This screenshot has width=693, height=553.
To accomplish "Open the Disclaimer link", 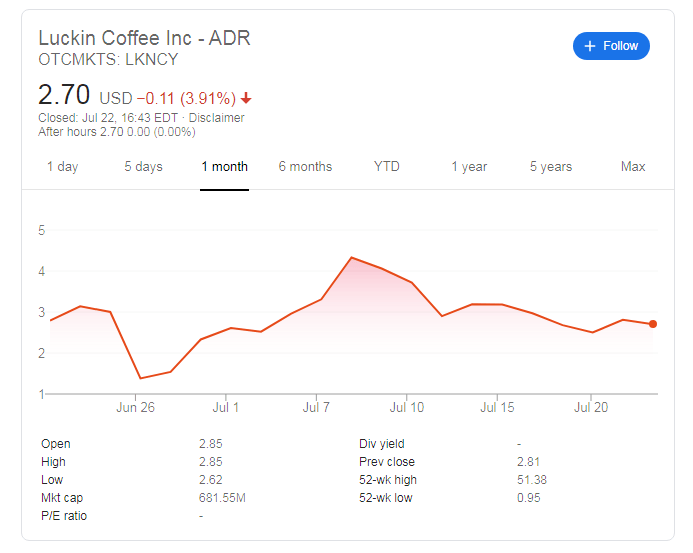I will coord(217,118).
